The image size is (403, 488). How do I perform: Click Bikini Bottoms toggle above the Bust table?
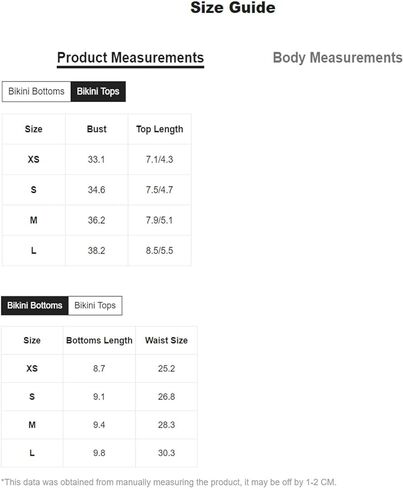(x=36, y=91)
